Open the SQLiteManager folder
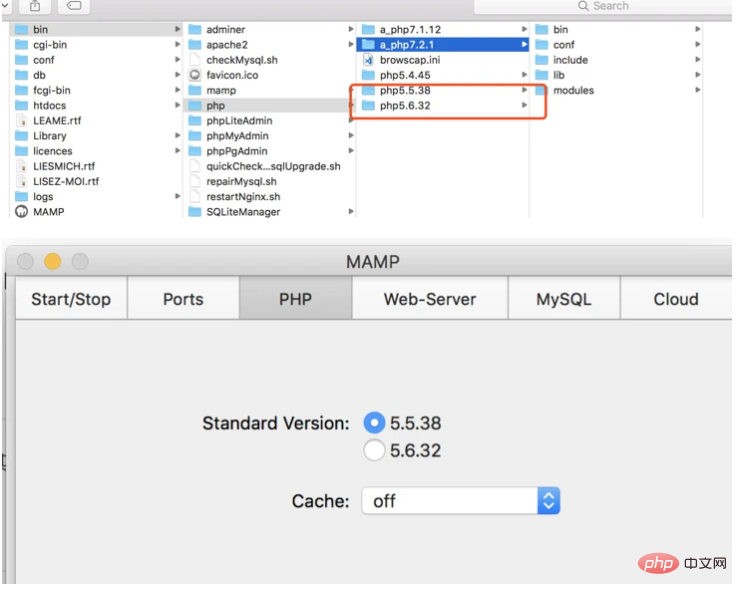 270,212
